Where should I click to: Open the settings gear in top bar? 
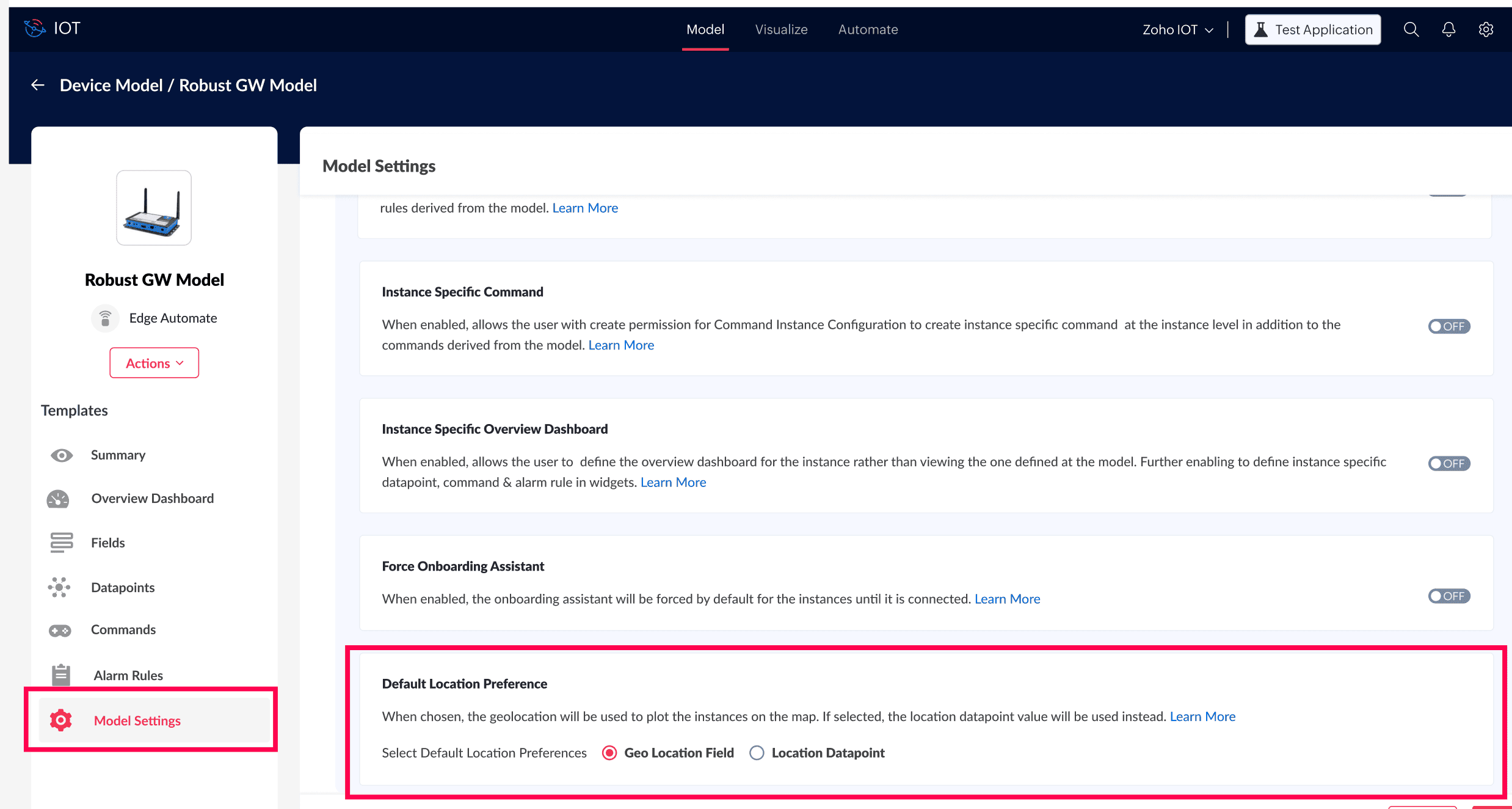(x=1486, y=29)
